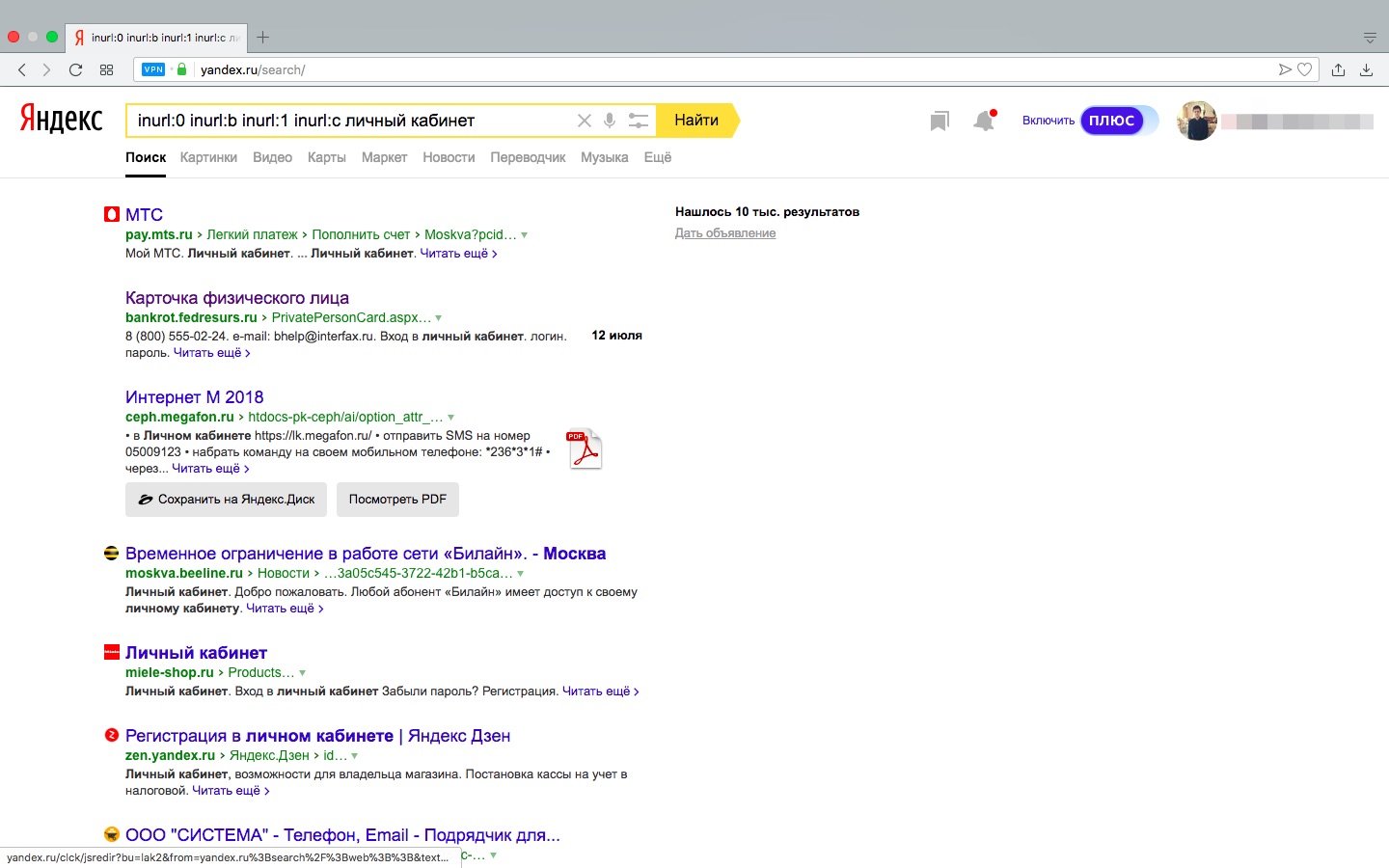Expand moskva.beeline.ru result dropdown arrow
Screen dimensions: 1389x868
(521, 574)
